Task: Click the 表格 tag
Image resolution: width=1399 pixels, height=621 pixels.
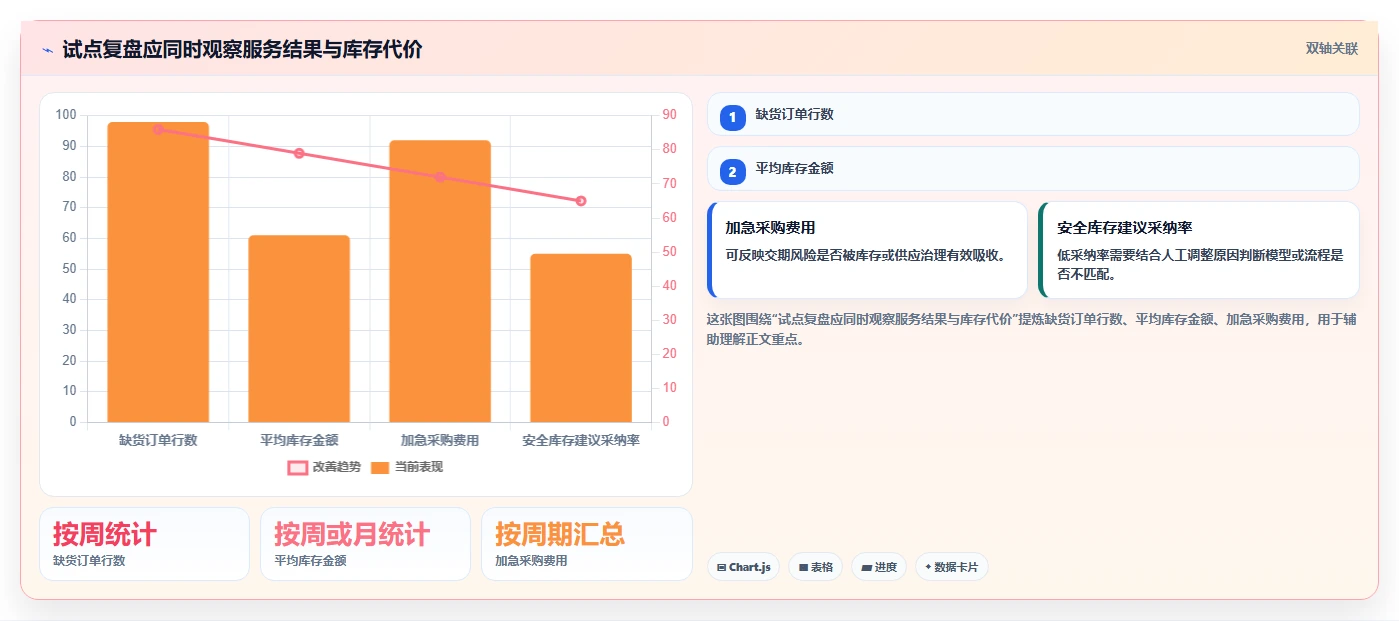Action: click(816, 567)
